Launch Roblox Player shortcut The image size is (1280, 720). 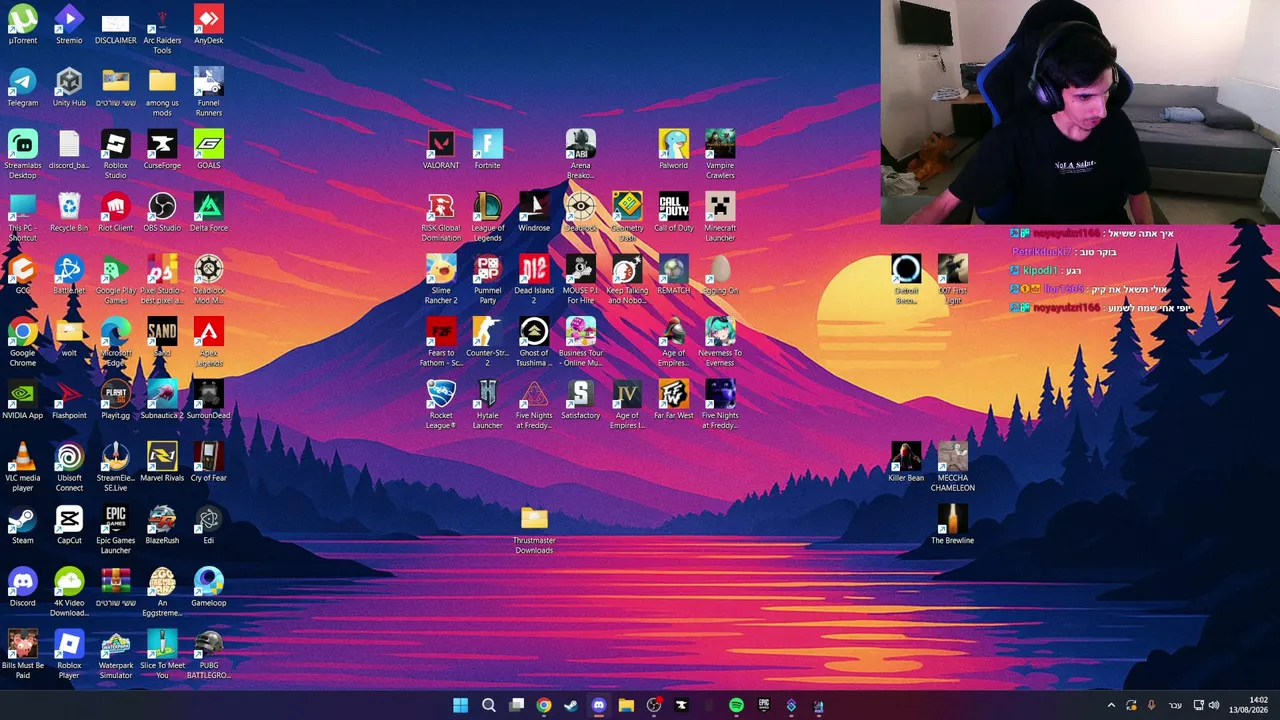coord(69,655)
